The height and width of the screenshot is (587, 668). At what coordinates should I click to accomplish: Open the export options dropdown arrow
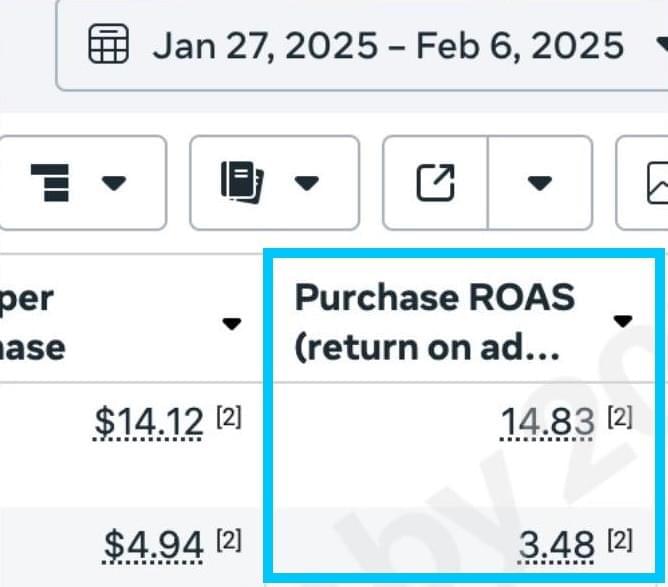(540, 183)
